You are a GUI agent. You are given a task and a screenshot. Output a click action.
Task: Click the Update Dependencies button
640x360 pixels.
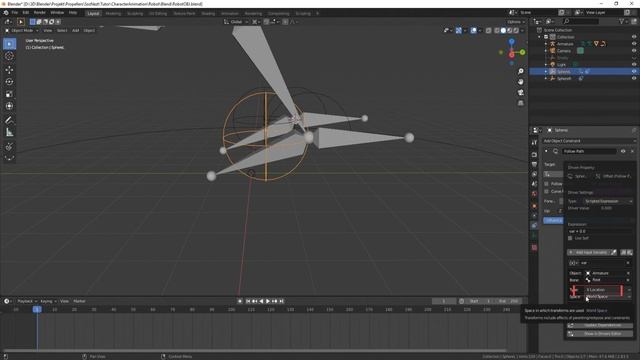pos(600,326)
